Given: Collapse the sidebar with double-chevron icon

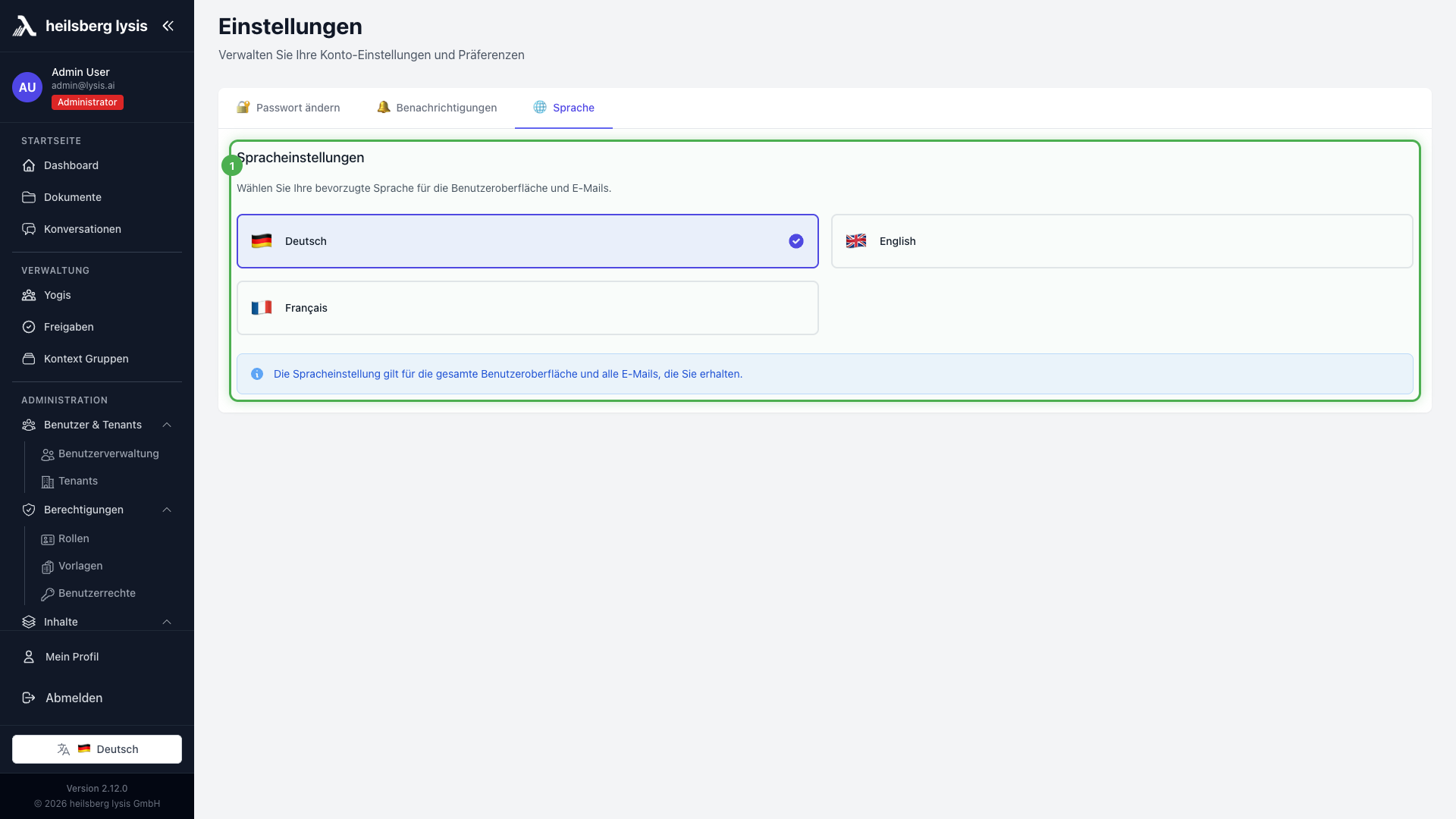Looking at the screenshot, I should click(x=168, y=26).
